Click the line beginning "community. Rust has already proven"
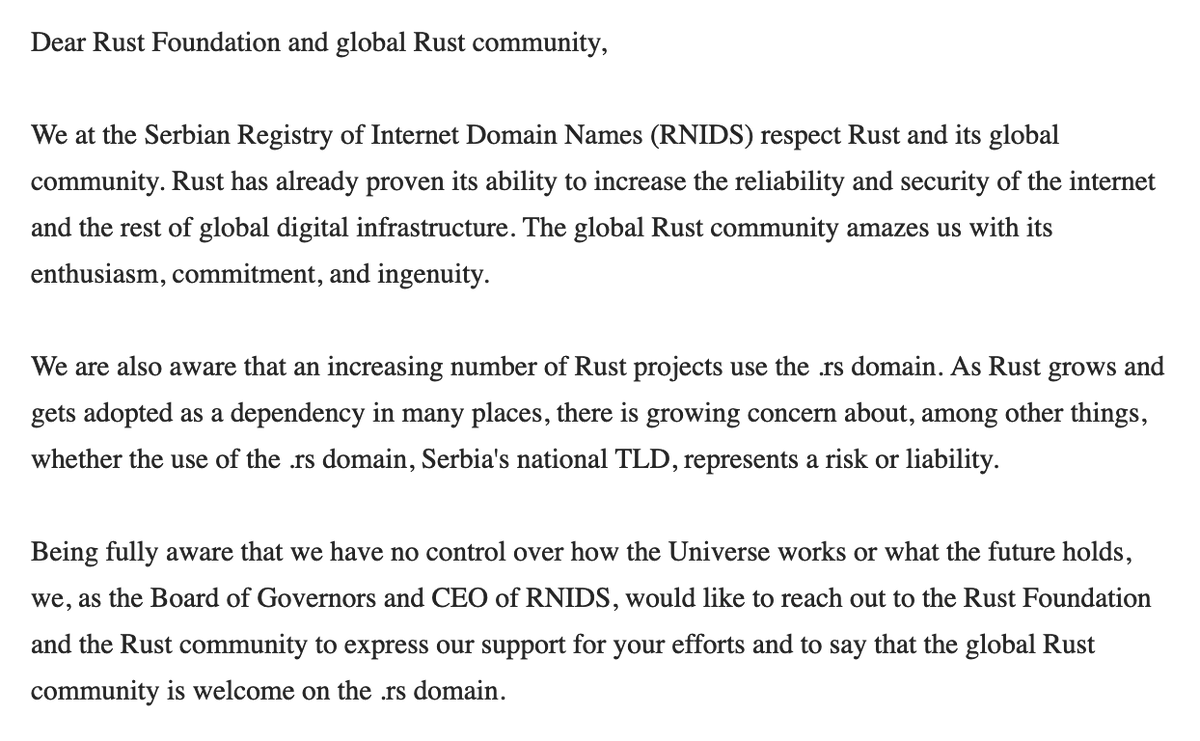 coord(593,182)
